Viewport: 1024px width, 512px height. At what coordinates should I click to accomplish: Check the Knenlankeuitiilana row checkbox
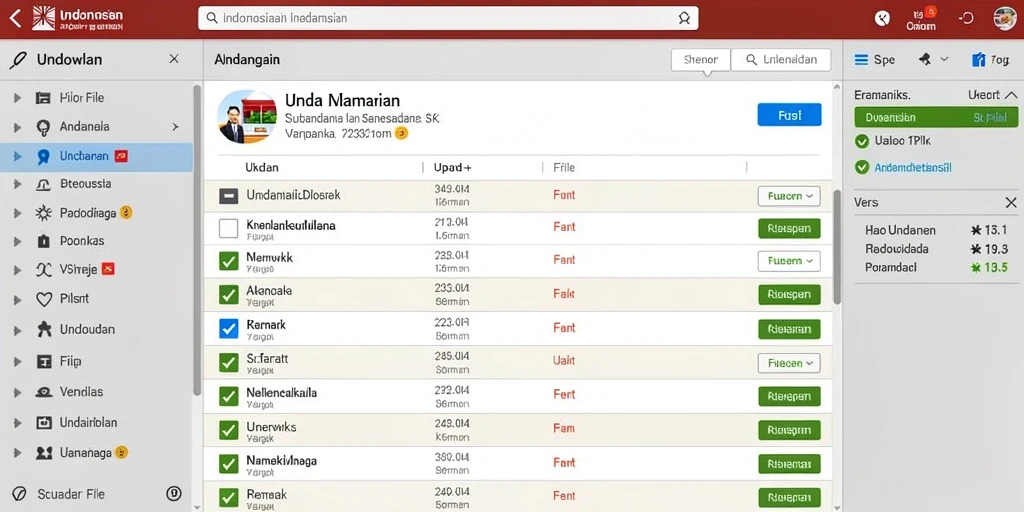(228, 229)
